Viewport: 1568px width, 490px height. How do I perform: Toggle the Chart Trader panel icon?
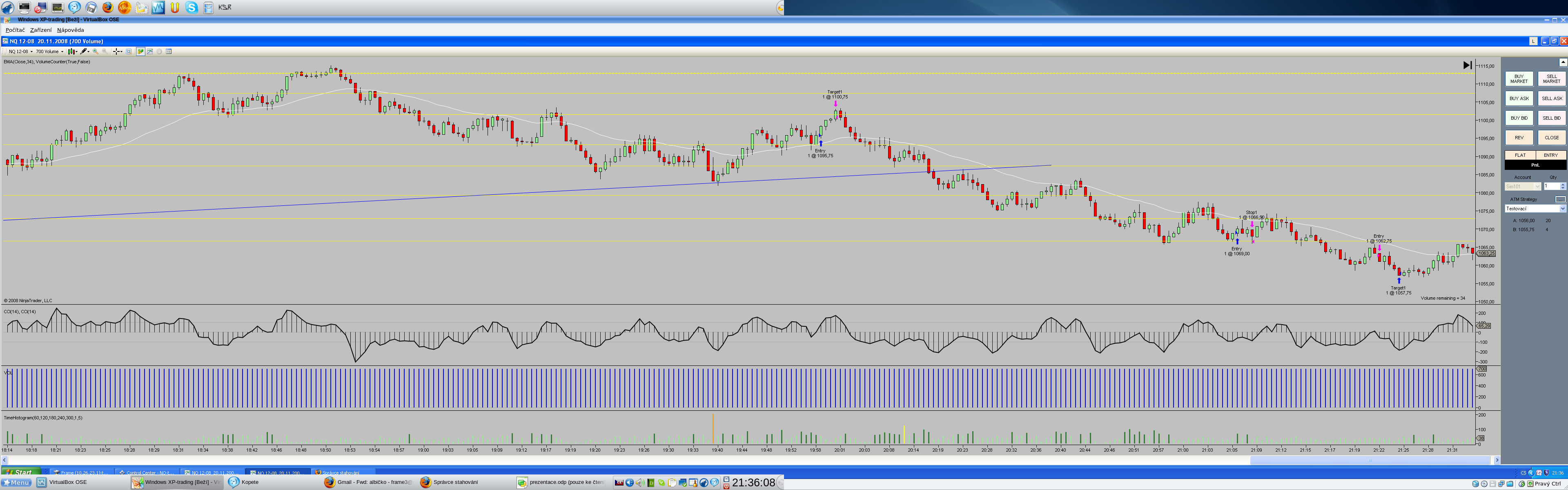point(140,52)
